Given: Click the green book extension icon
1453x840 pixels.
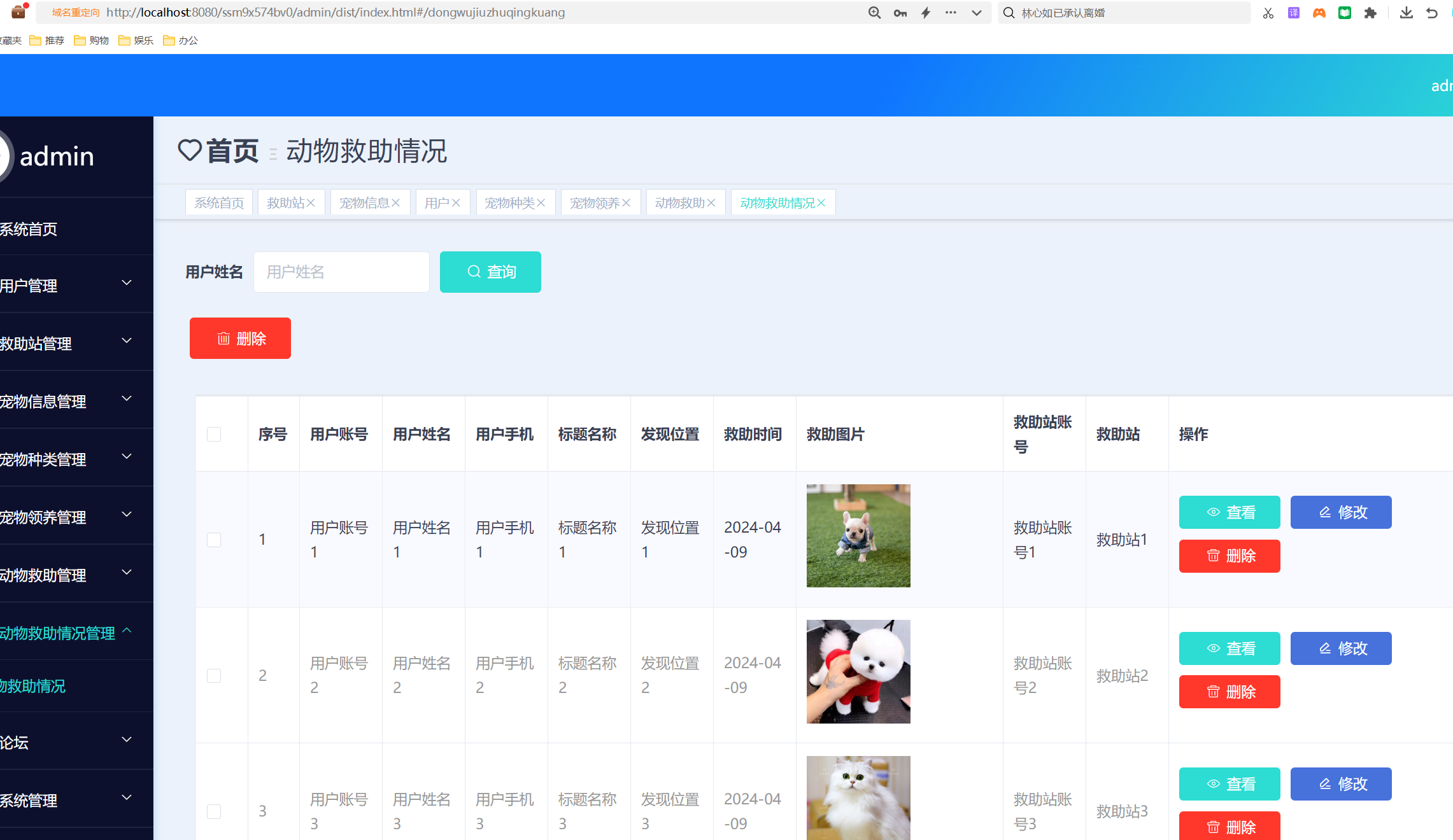Looking at the screenshot, I should (x=1344, y=12).
